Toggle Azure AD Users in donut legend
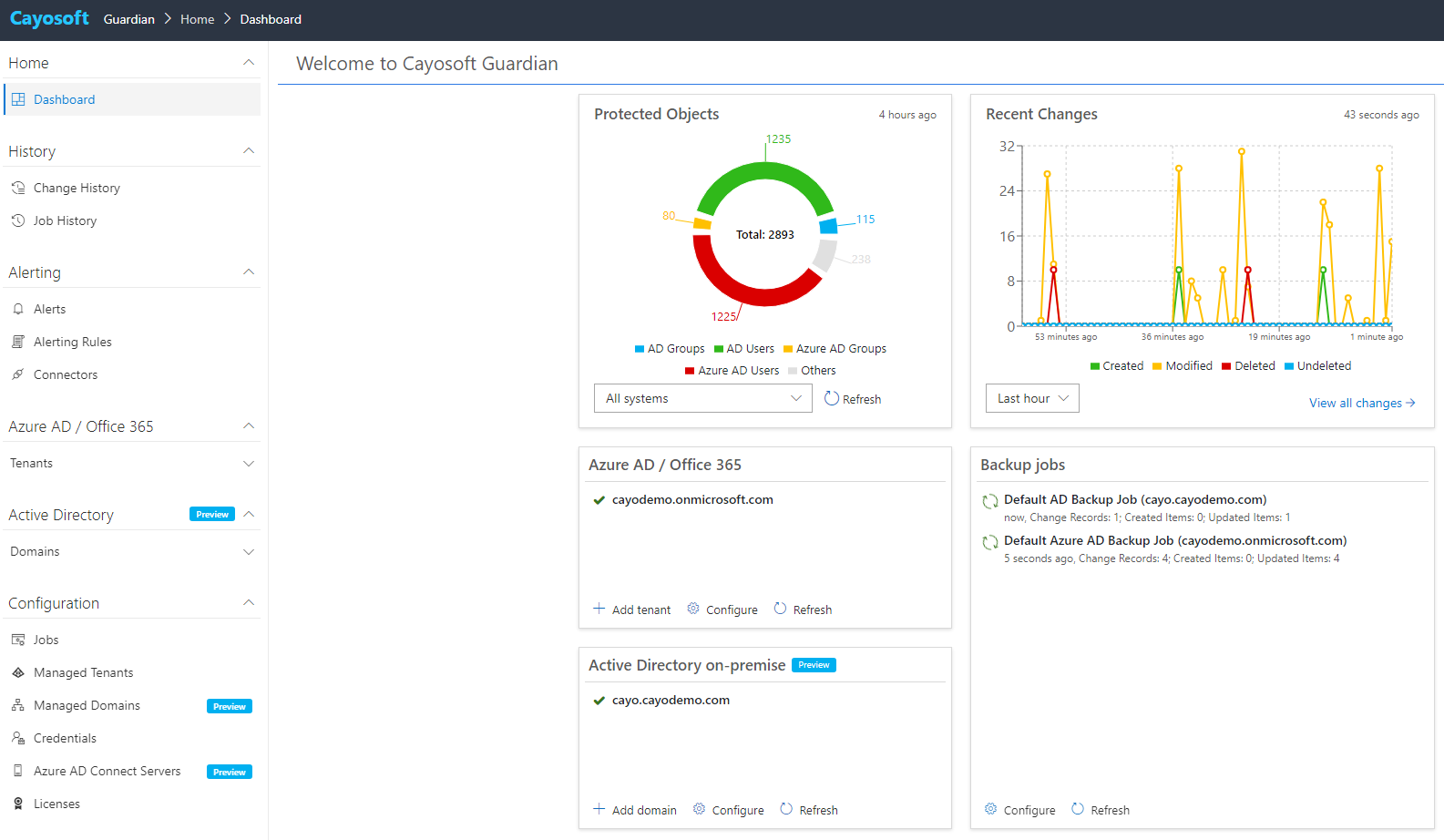This screenshot has width=1444, height=840. point(732,371)
